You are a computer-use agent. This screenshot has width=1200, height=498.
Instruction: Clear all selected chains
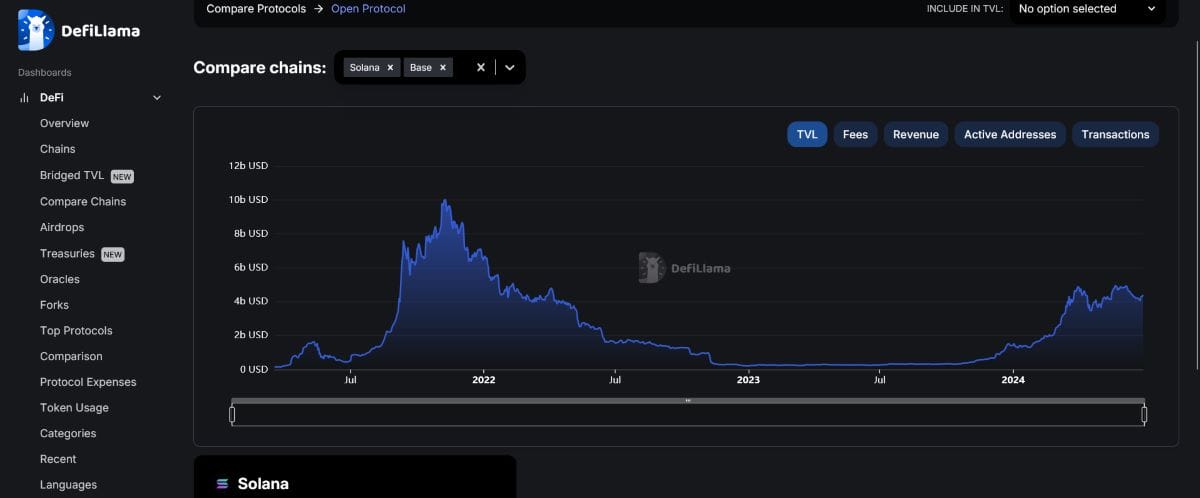[x=480, y=67]
